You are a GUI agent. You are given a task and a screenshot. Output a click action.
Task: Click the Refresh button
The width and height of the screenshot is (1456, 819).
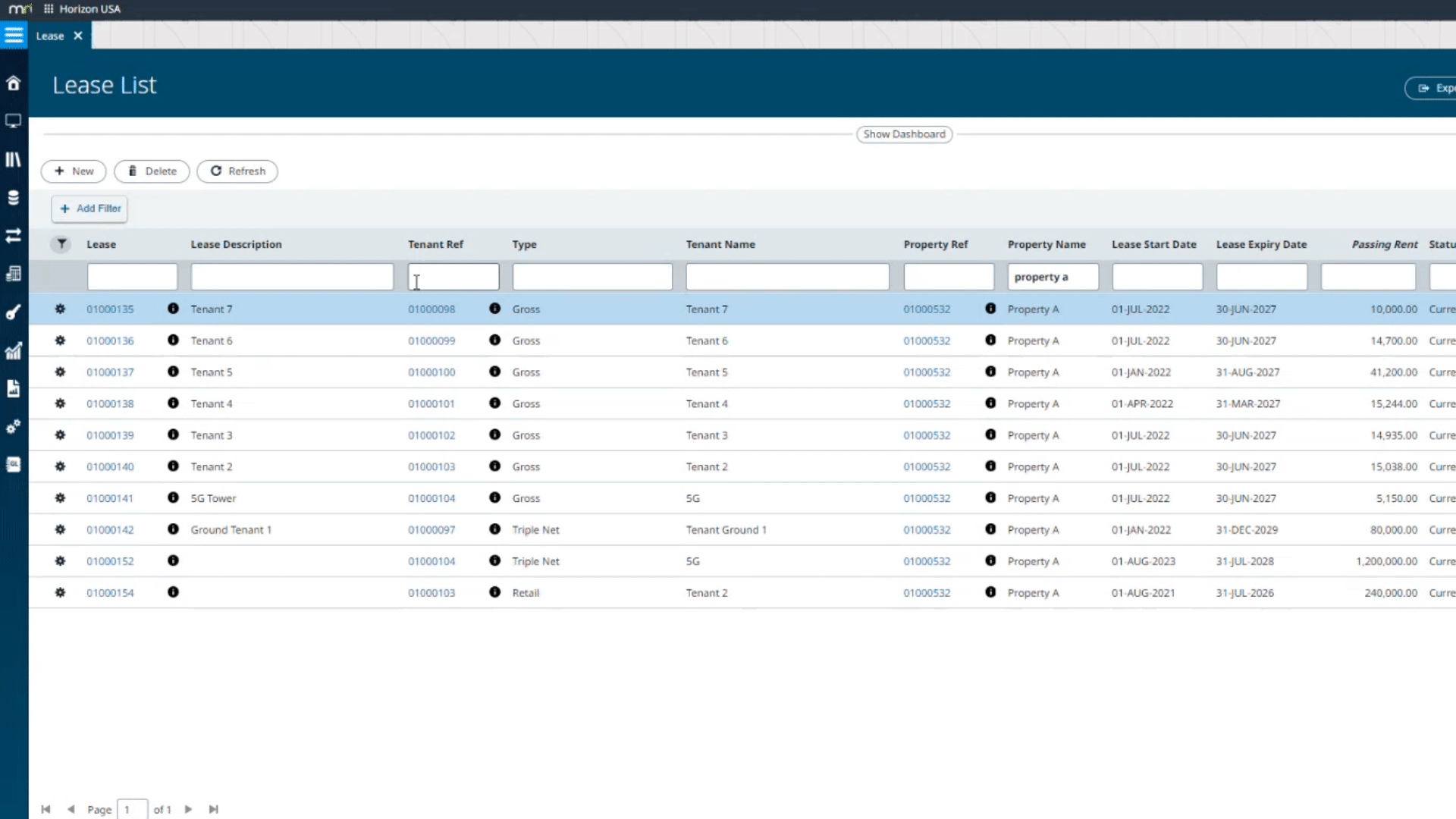237,171
